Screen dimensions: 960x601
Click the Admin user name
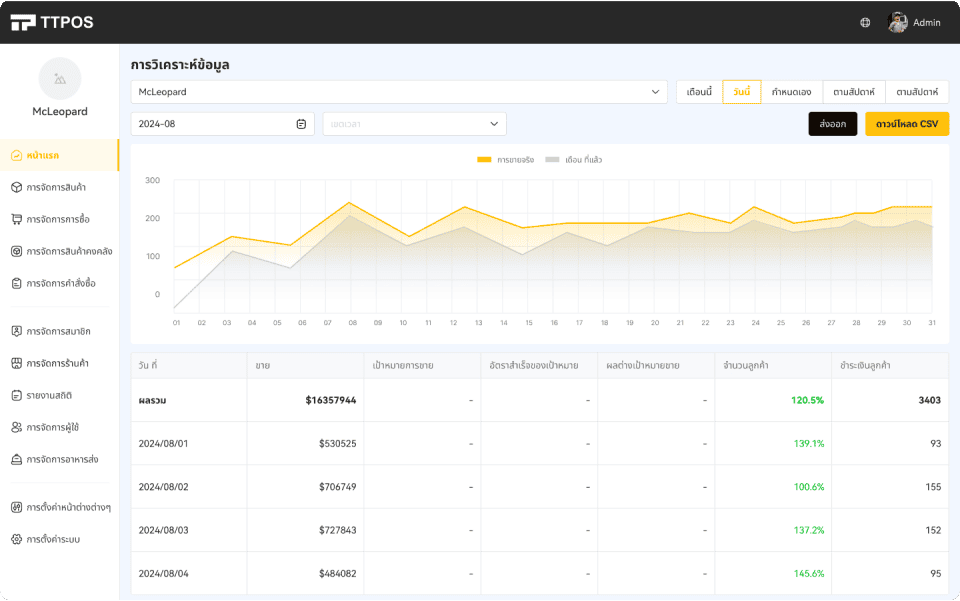click(x=926, y=23)
